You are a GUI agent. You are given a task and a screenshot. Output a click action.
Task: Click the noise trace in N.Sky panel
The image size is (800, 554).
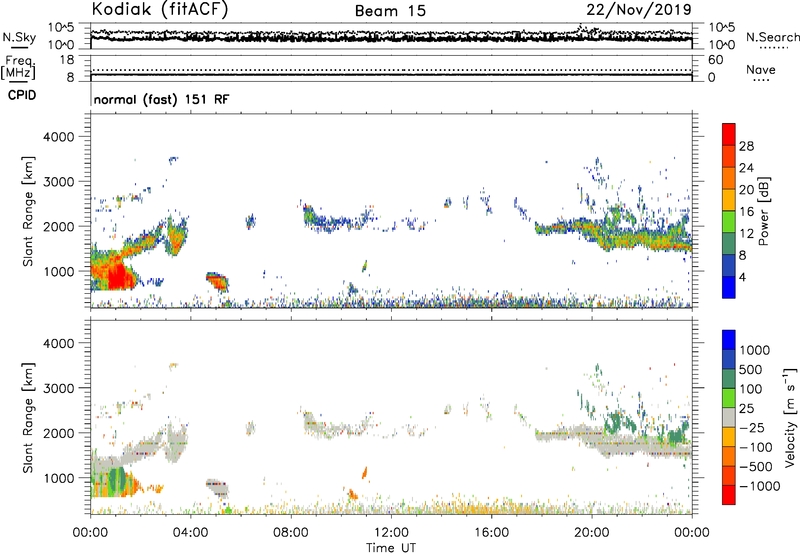click(x=391, y=38)
